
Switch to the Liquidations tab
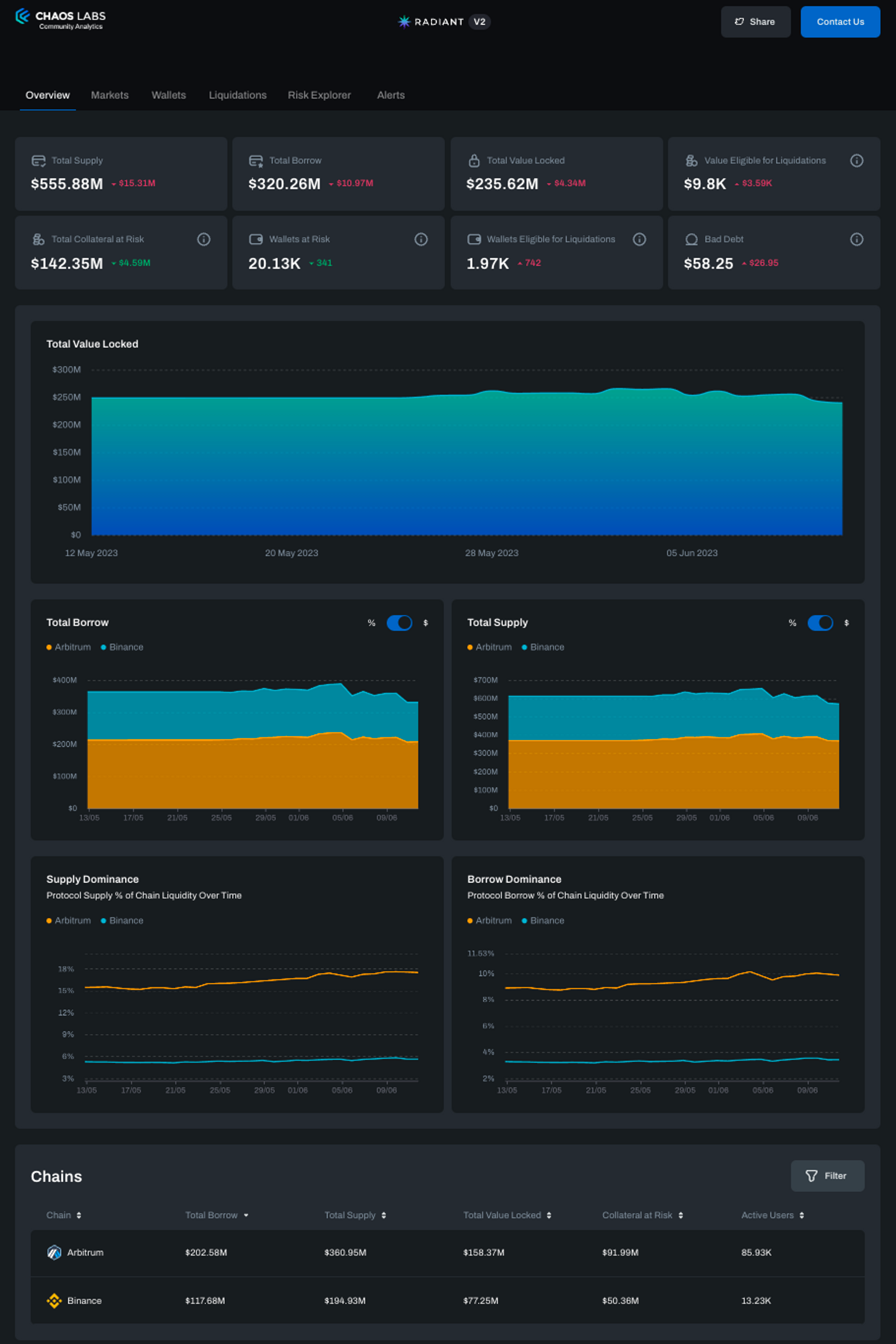[x=237, y=95]
